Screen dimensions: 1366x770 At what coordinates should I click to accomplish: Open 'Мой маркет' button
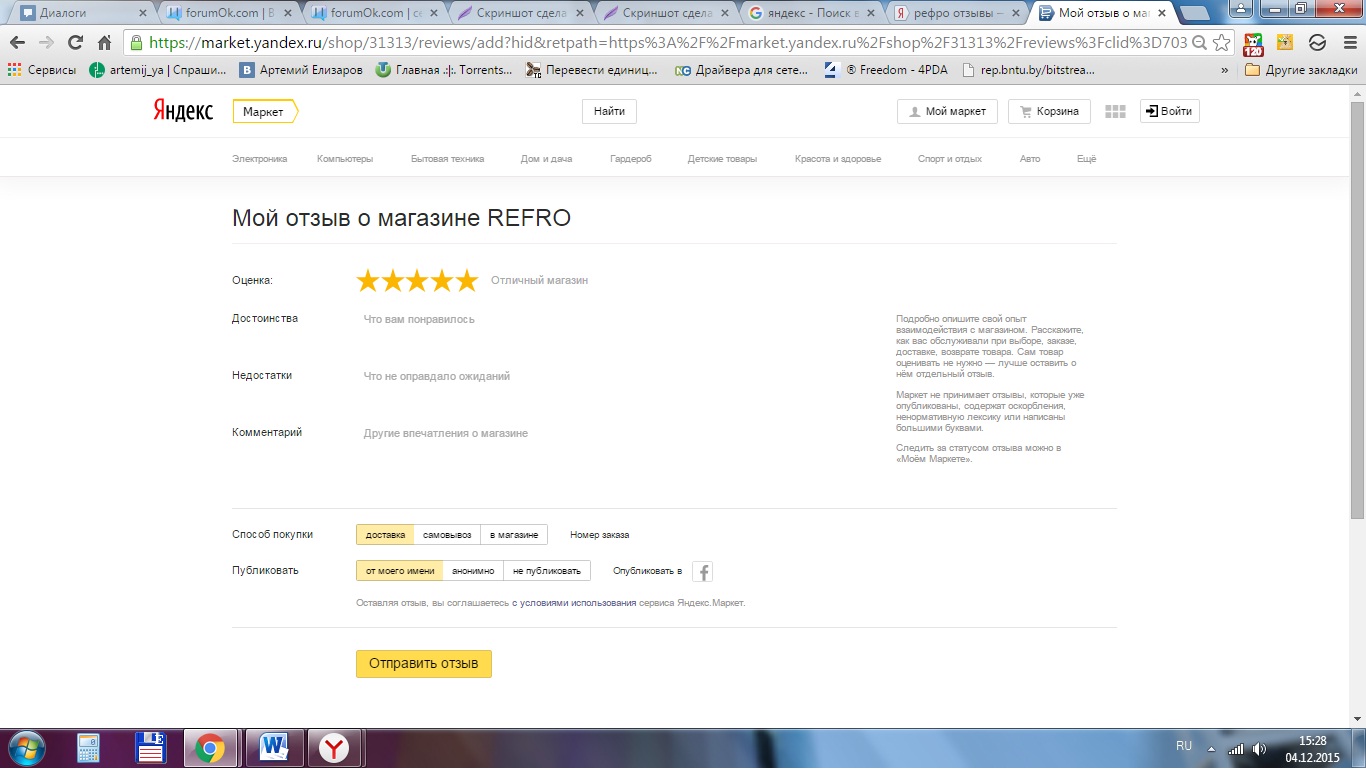click(947, 112)
